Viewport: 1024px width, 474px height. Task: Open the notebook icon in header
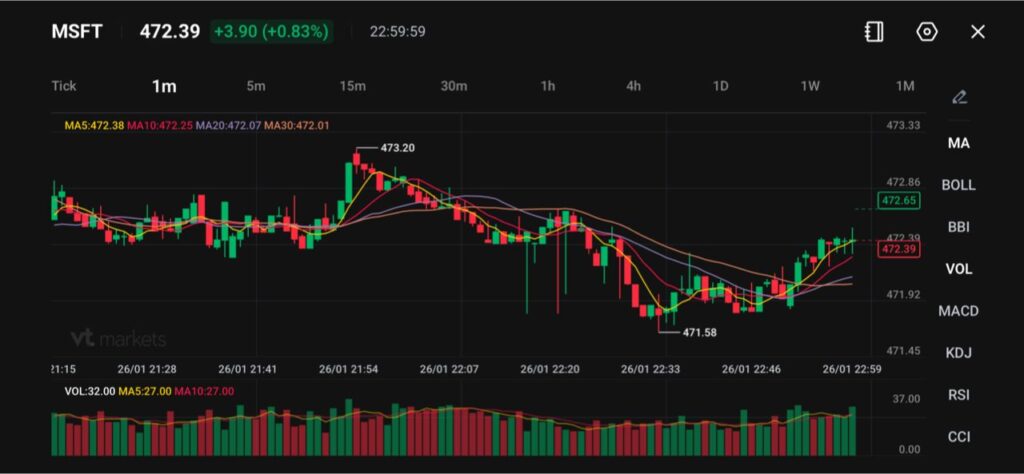[x=874, y=32]
